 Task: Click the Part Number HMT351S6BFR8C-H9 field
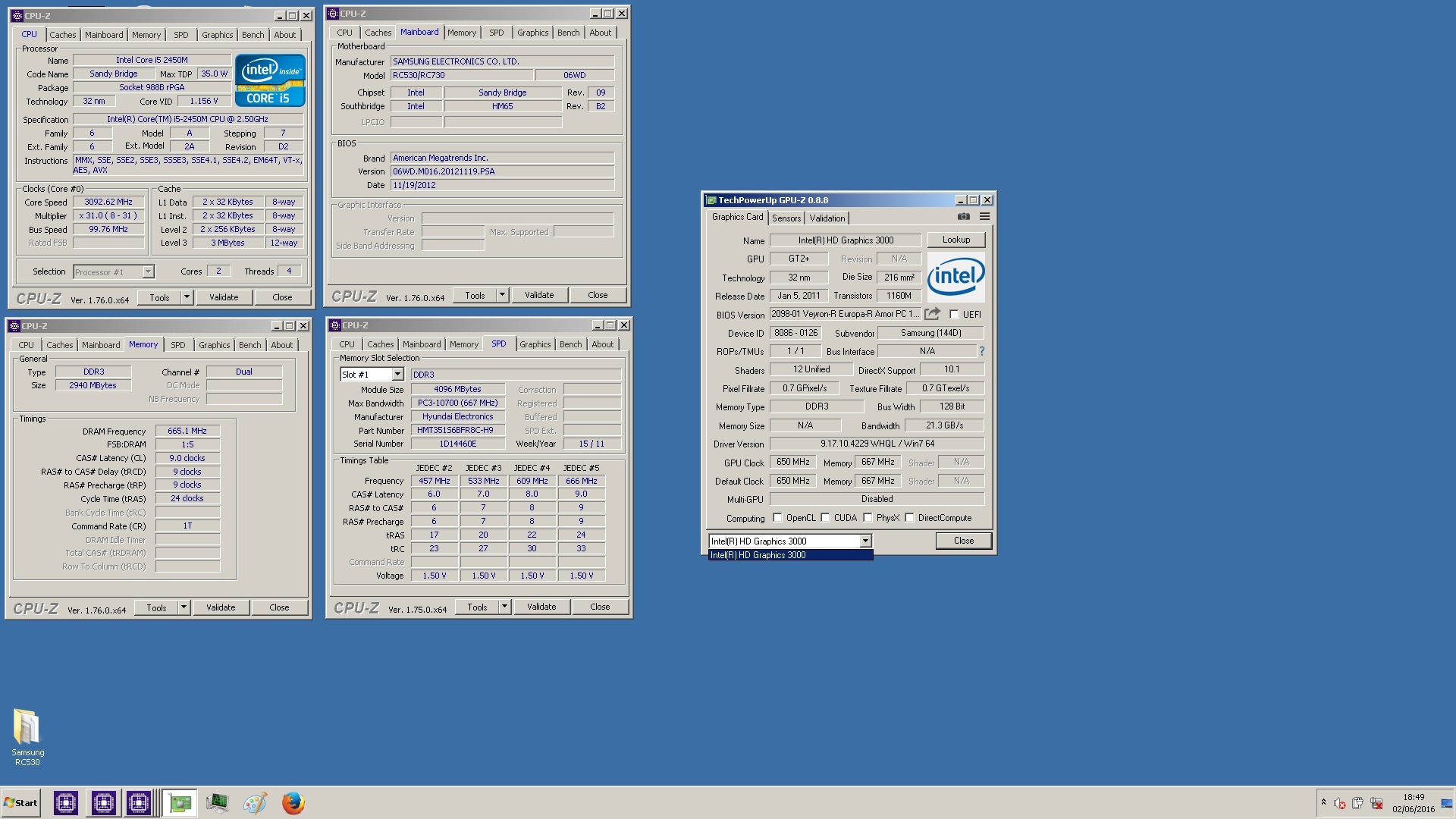click(457, 430)
